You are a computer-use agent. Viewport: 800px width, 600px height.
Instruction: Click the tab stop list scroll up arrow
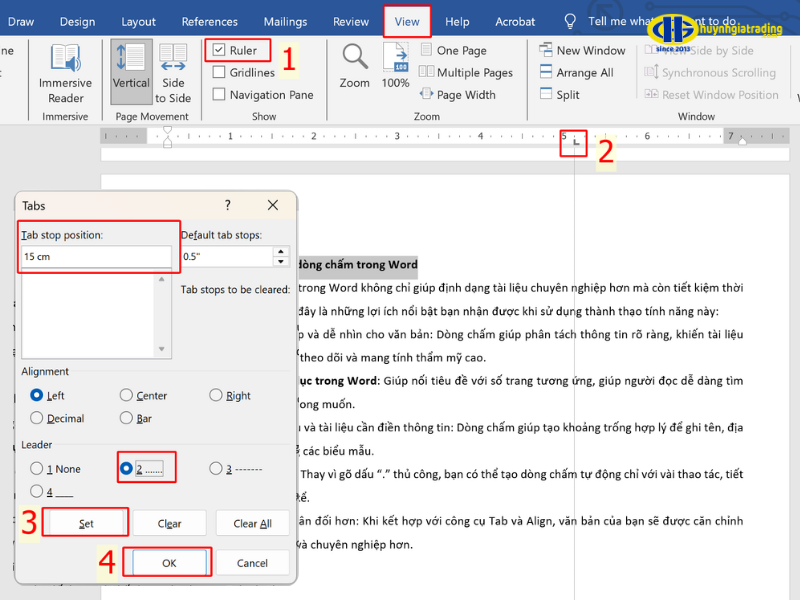pyautogui.click(x=162, y=280)
